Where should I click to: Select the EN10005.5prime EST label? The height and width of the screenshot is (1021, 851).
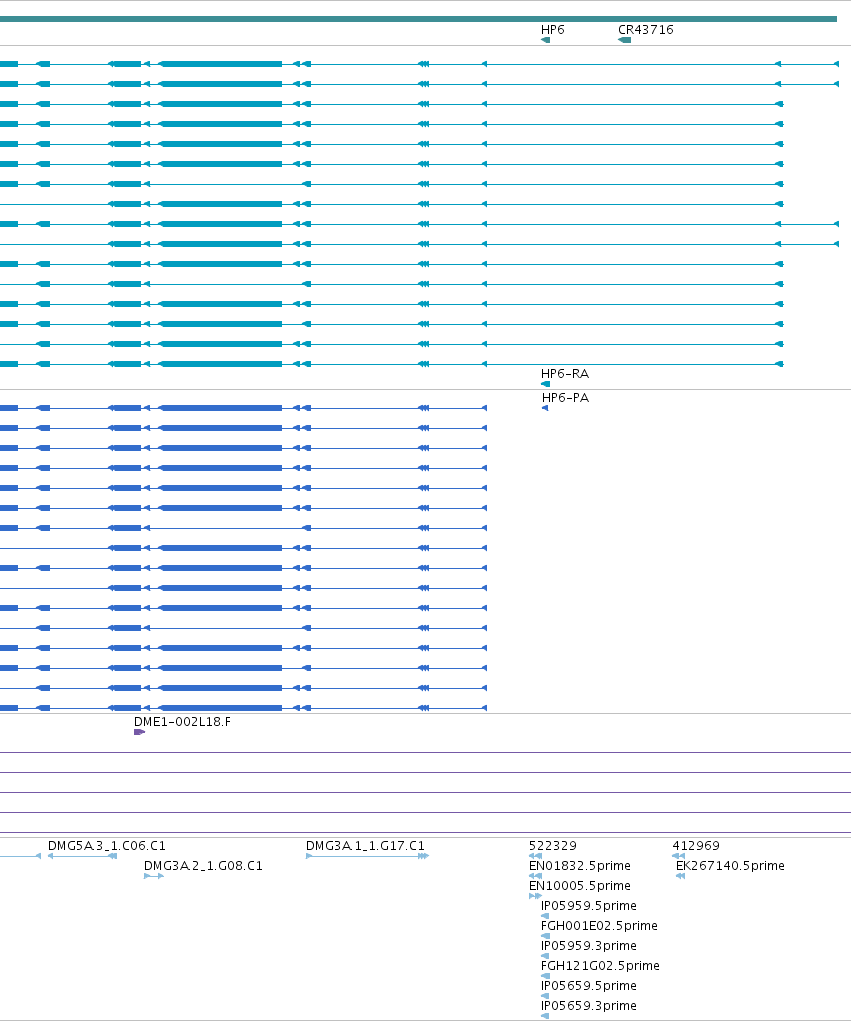(x=579, y=886)
